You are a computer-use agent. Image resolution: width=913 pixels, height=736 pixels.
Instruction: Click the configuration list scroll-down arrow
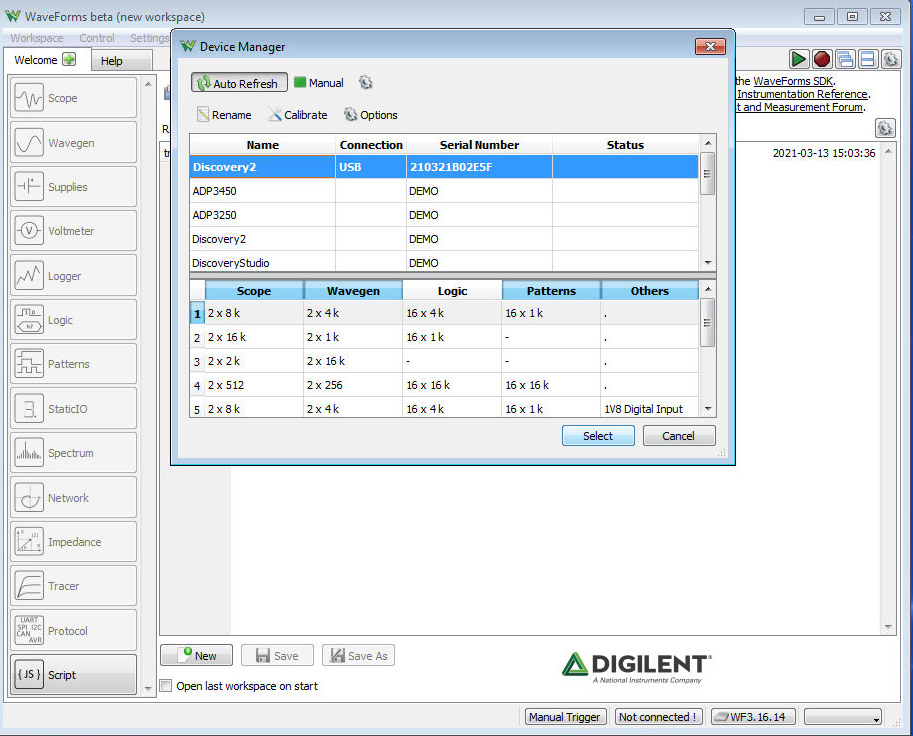pos(707,409)
